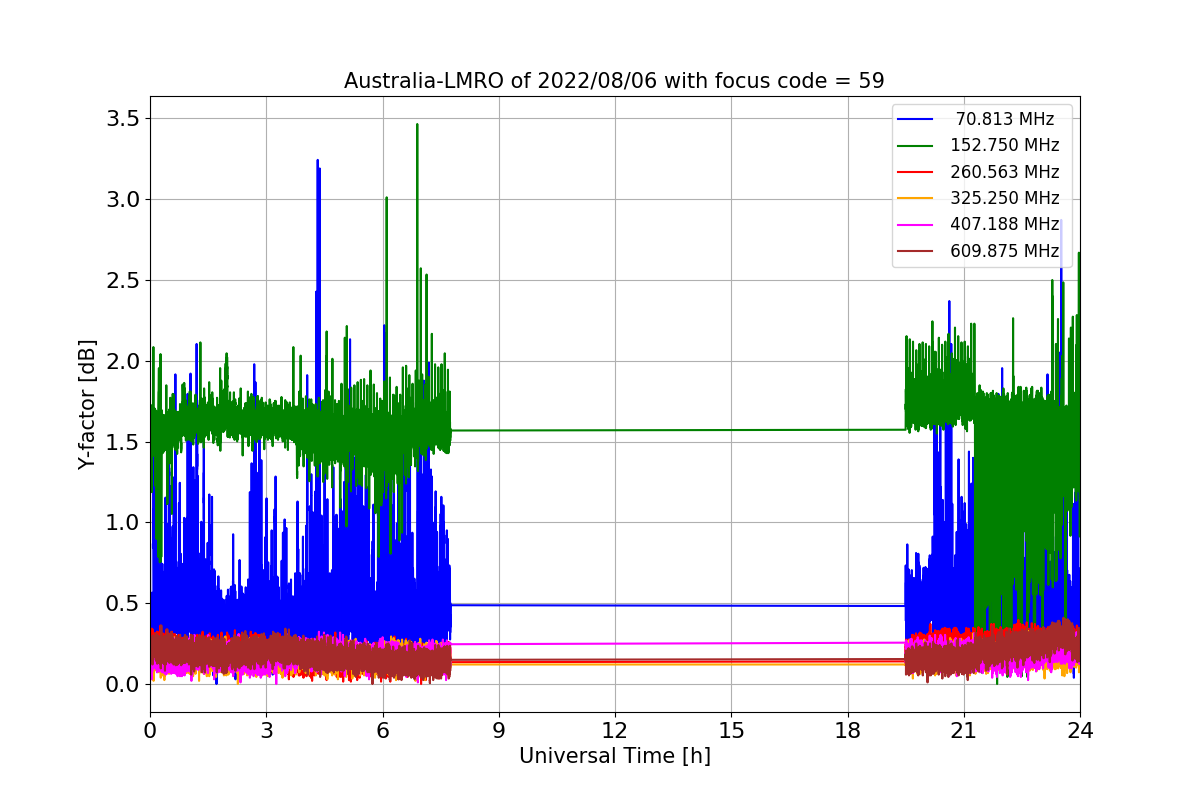Viewport: 1200px width, 800px height.
Task: Click the y-axis tick label 3.5
Action: pyautogui.click(x=121, y=119)
